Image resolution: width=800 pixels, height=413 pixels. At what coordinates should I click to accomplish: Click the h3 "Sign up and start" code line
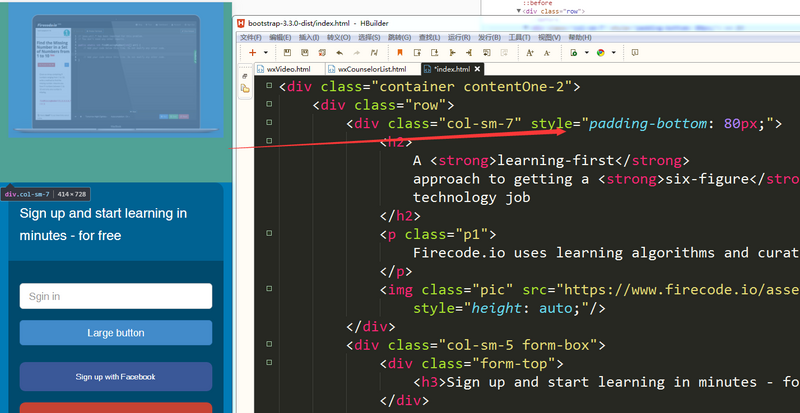(607, 382)
